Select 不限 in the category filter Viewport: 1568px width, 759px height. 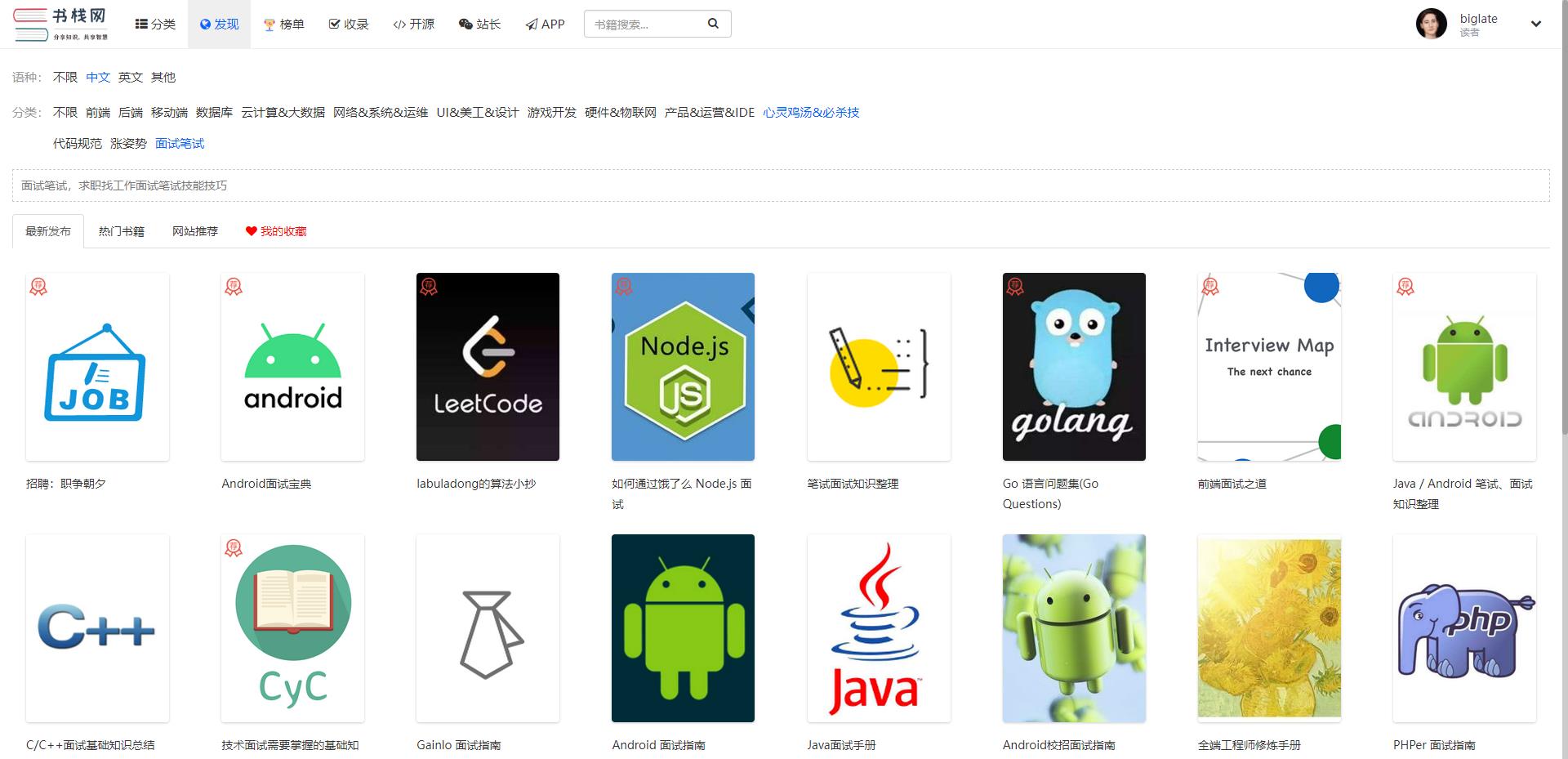(65, 113)
